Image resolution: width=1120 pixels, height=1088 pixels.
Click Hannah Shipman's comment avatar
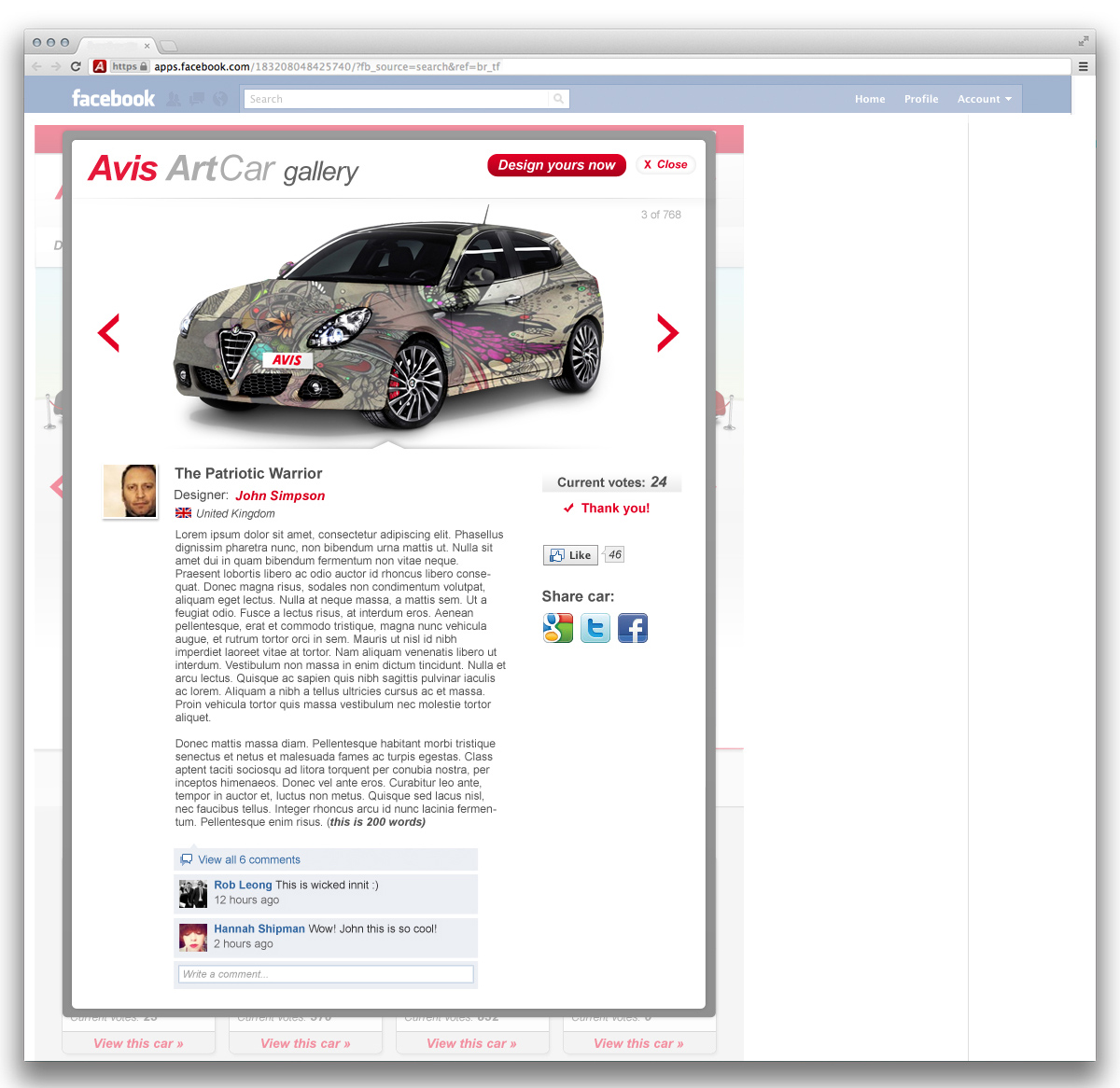tap(193, 938)
